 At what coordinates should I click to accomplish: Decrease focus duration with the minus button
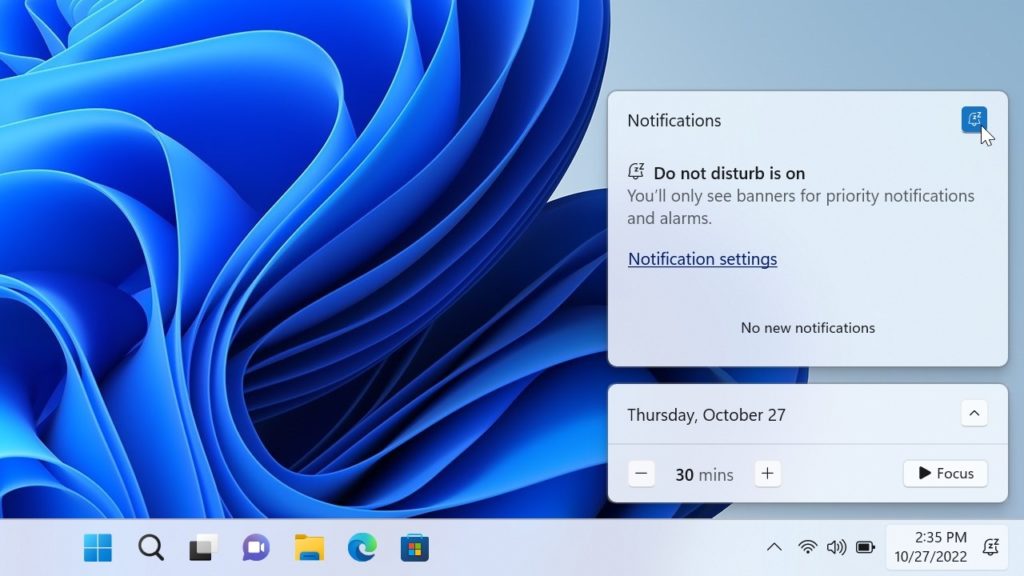[x=641, y=473]
